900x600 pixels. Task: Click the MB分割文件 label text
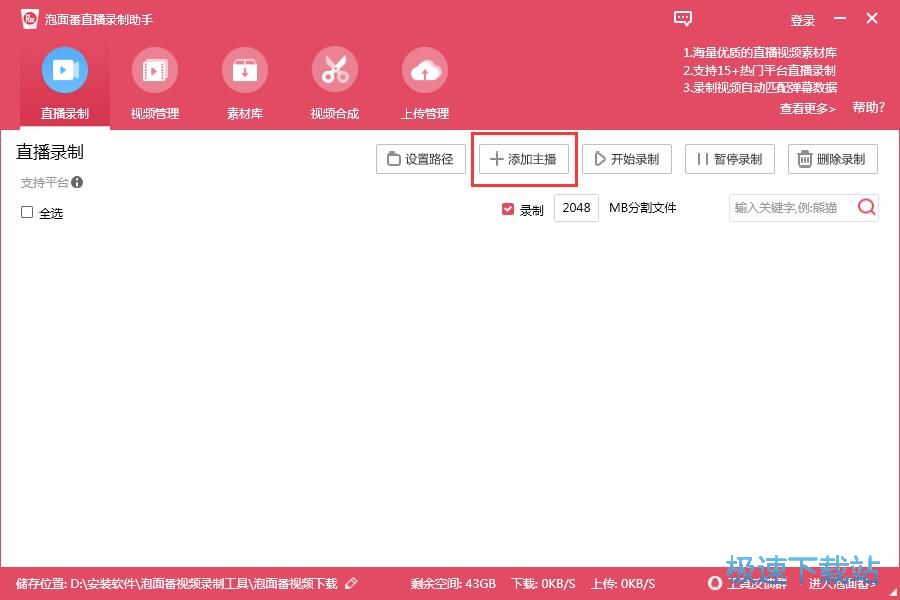tap(642, 208)
